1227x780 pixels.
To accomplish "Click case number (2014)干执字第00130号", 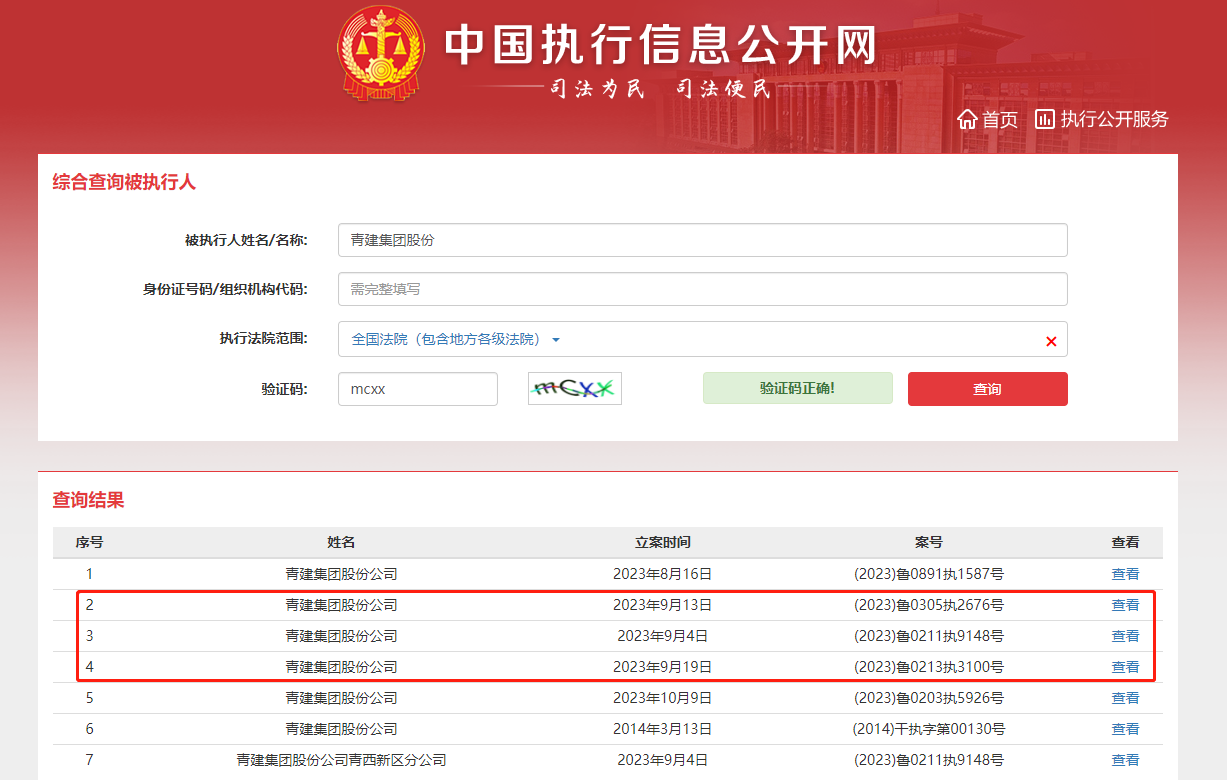I will [x=929, y=729].
